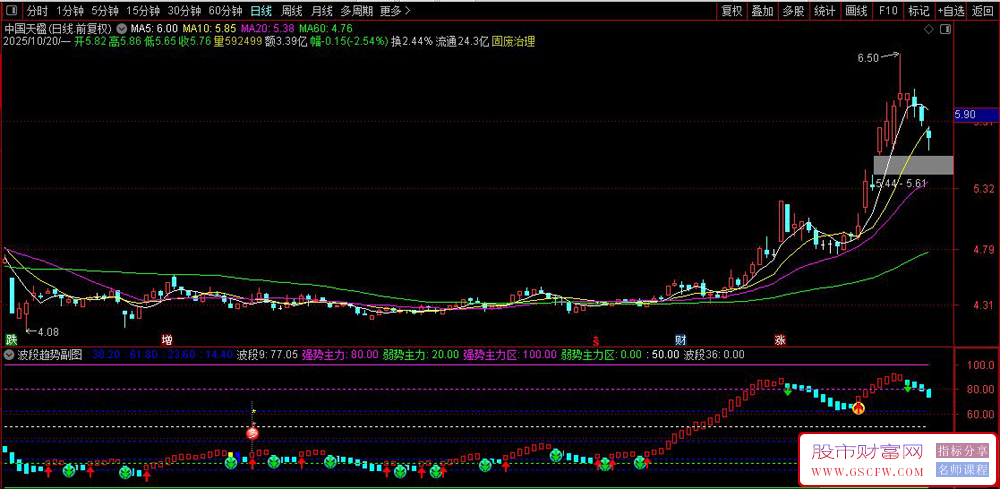Click the 流通24.3亿 float value
1000x489 pixels.
pyautogui.click(x=462, y=41)
